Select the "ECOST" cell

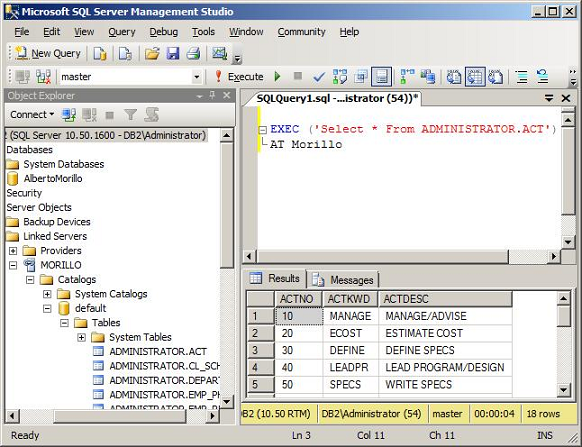click(x=350, y=333)
